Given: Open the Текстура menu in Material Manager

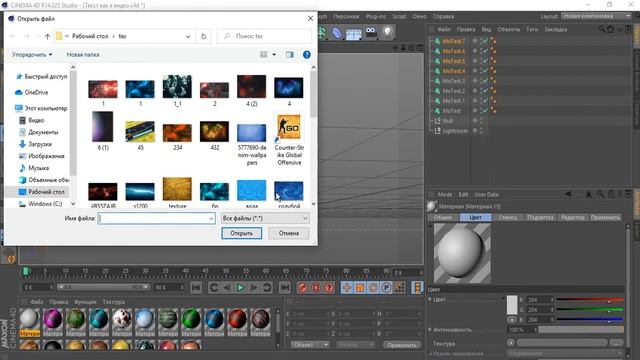Looking at the screenshot, I should click(x=113, y=302).
